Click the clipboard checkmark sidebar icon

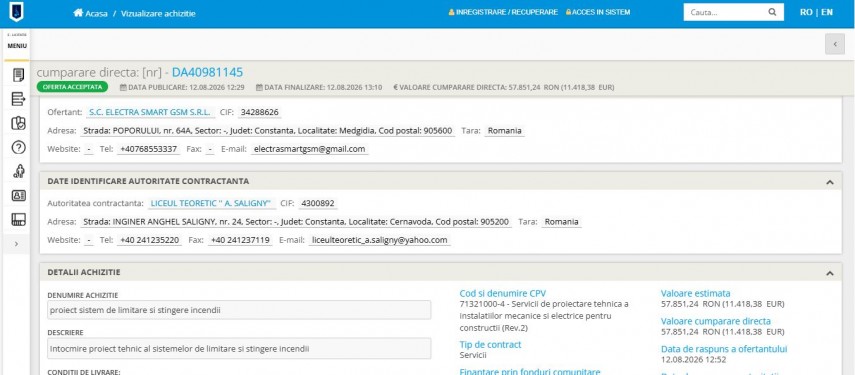(18, 123)
